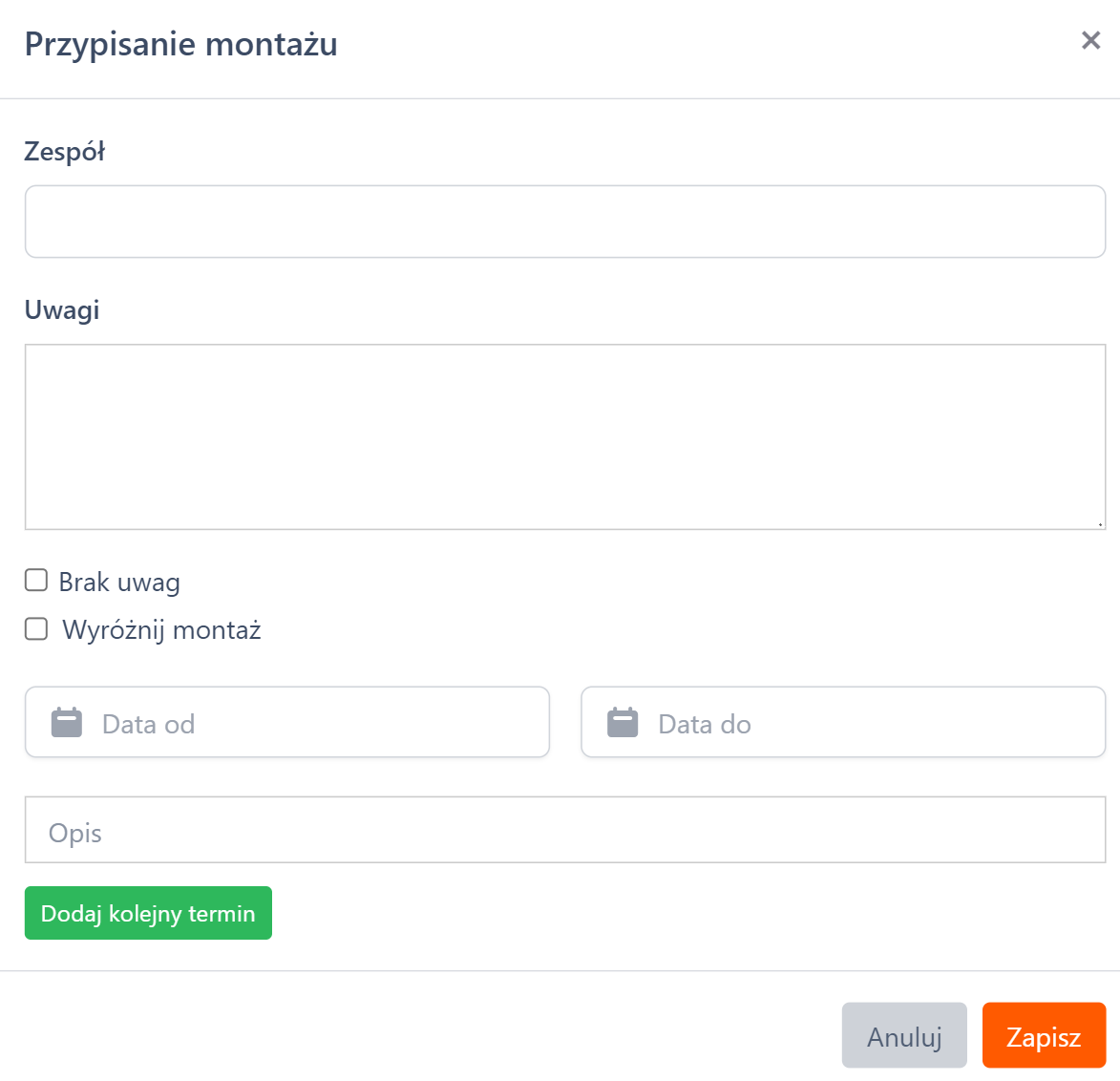Click the Uwagi field label
Screen dimensions: 1120x1081
pyautogui.click(x=62, y=309)
